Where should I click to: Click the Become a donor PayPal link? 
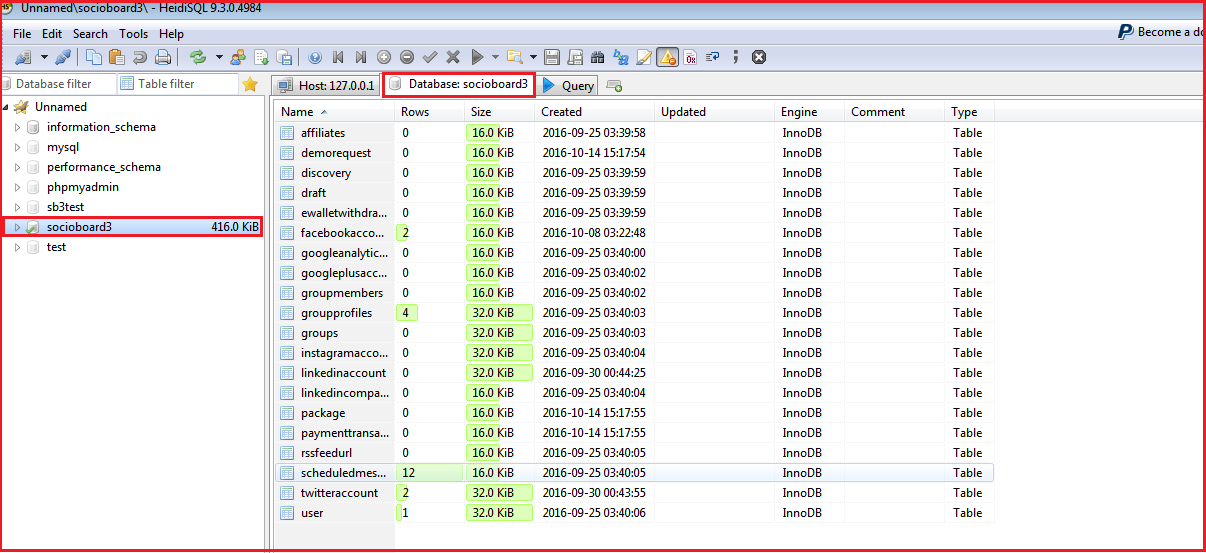pyautogui.click(x=1161, y=32)
